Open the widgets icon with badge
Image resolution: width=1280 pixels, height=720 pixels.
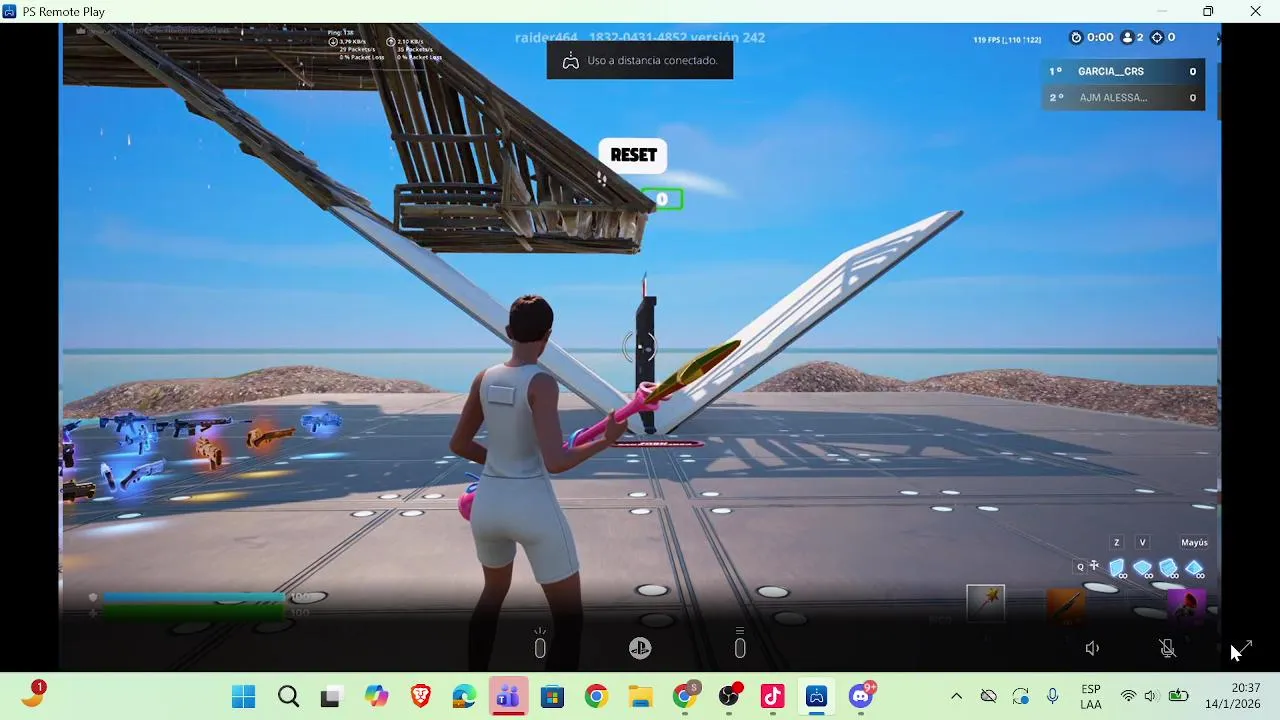33,695
